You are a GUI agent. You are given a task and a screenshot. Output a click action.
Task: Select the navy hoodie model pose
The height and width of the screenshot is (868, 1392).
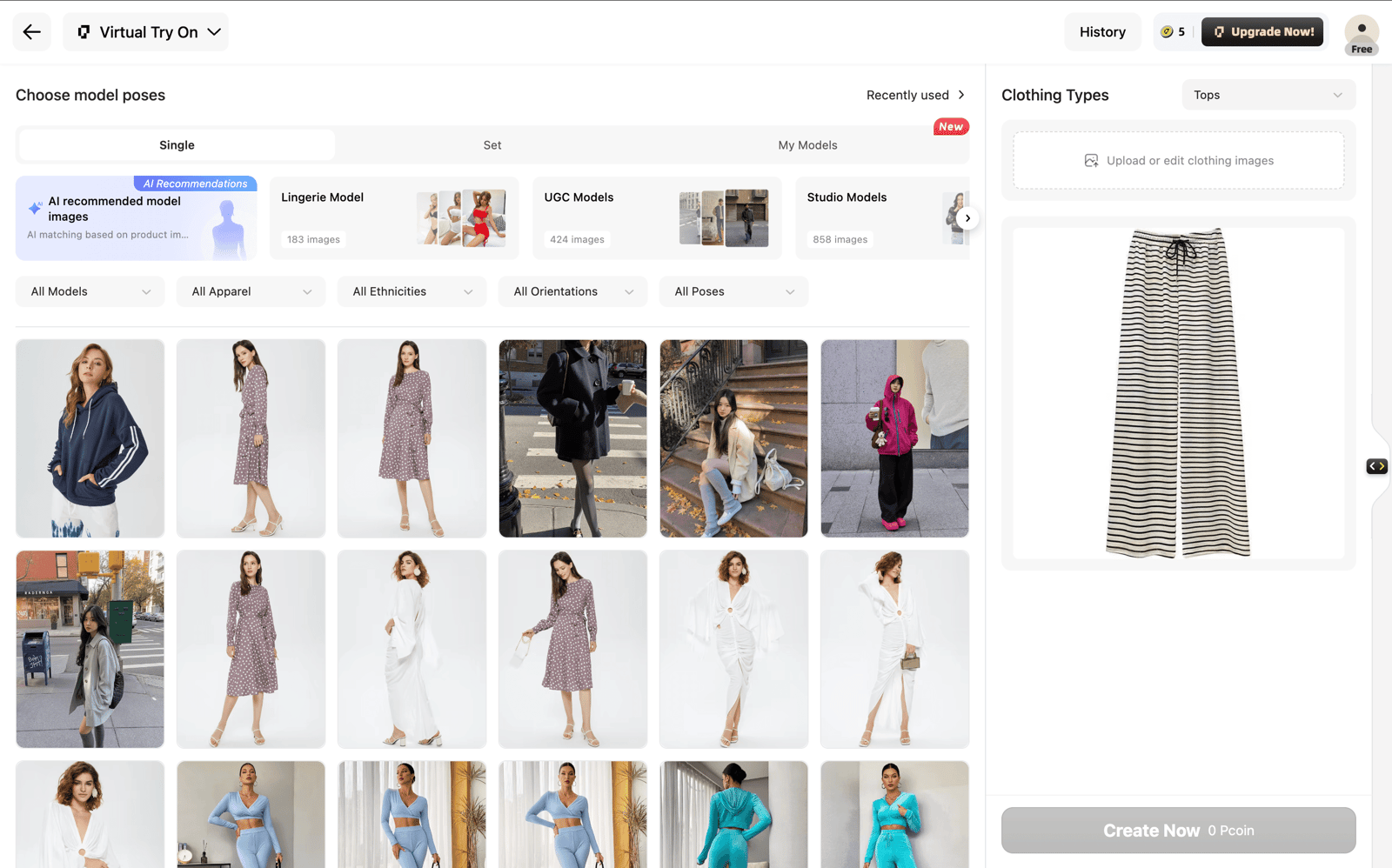tap(90, 438)
